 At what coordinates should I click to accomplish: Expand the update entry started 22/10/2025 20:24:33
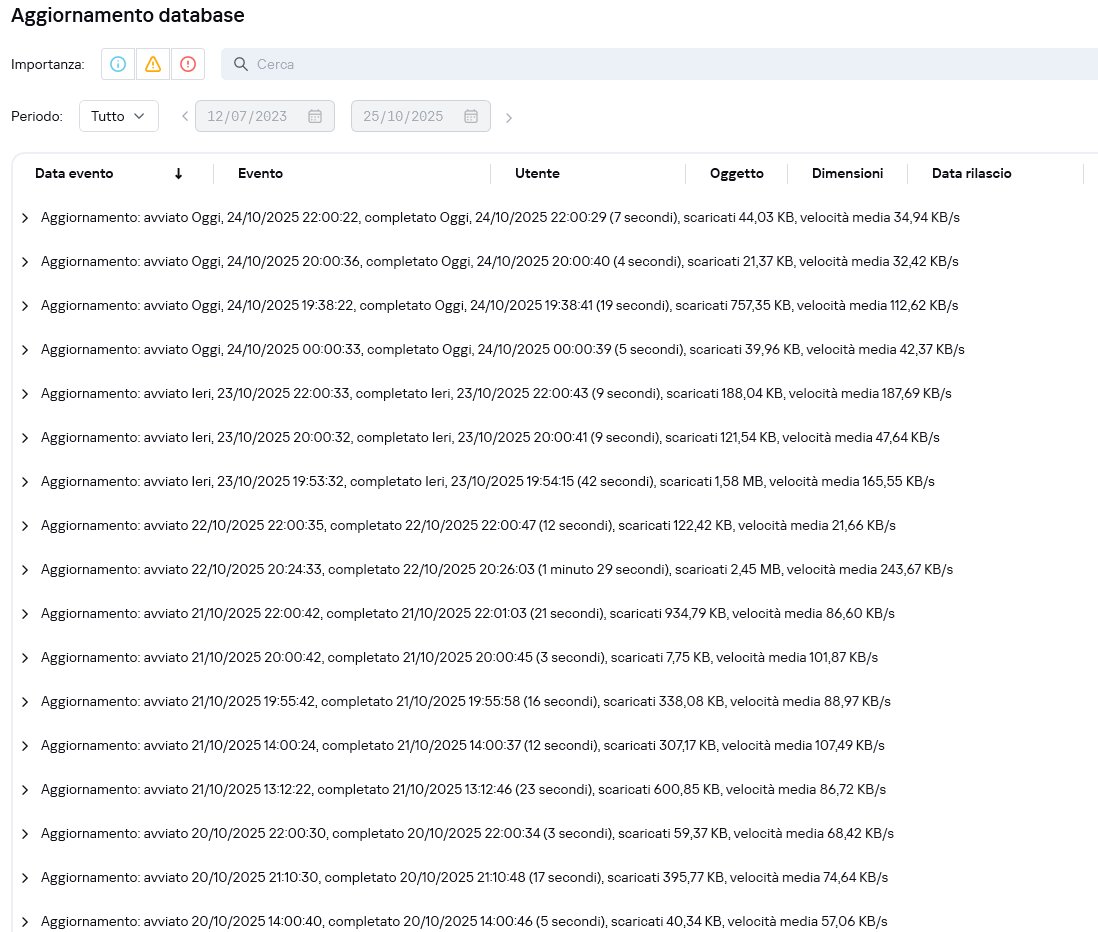click(x=25, y=569)
